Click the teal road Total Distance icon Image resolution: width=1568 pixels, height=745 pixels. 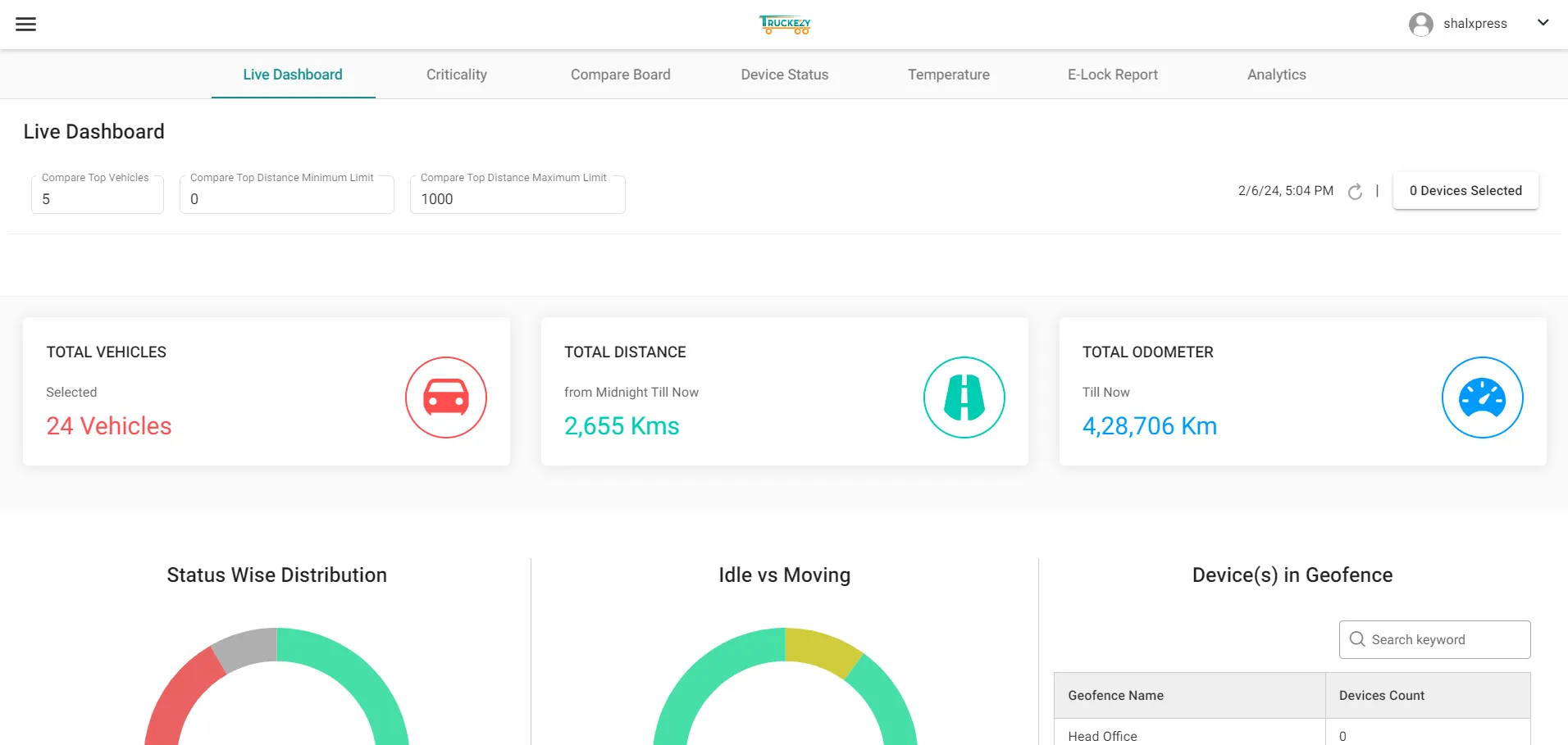(964, 397)
